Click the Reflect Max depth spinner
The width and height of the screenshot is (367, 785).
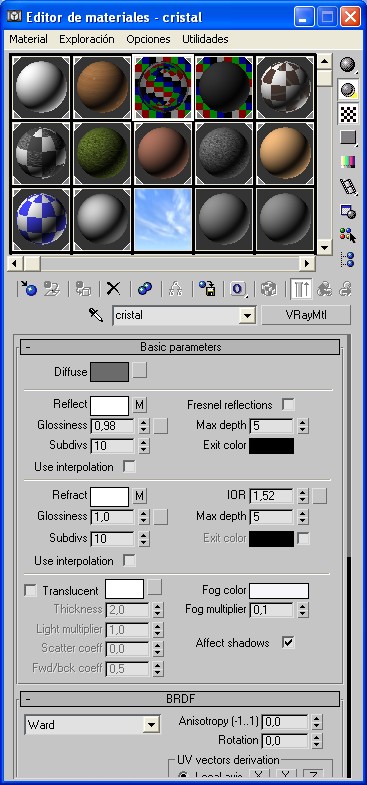(x=302, y=426)
